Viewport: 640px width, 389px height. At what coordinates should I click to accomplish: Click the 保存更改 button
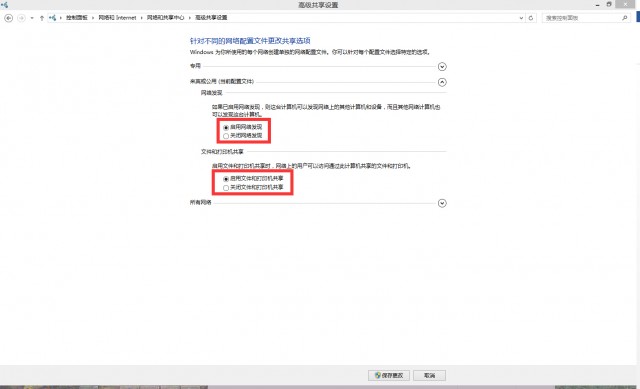pyautogui.click(x=389, y=376)
